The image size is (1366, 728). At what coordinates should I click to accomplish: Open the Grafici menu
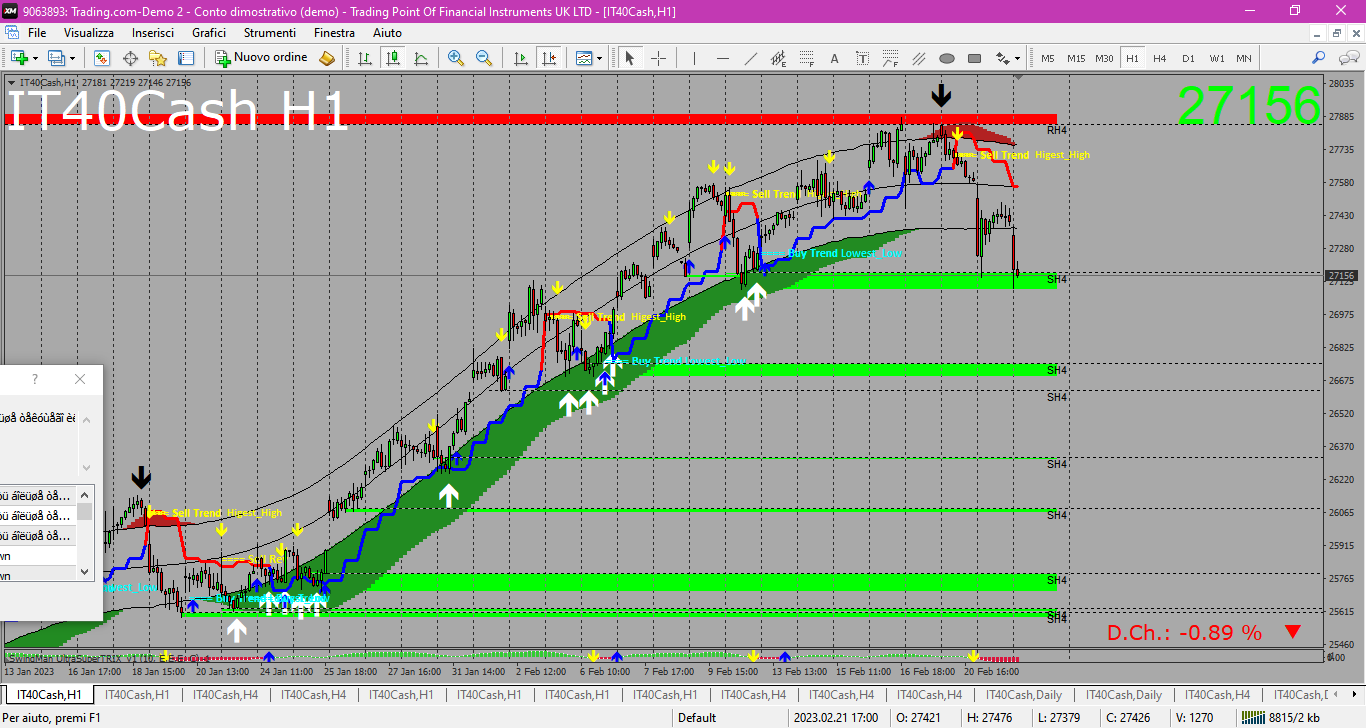click(209, 33)
